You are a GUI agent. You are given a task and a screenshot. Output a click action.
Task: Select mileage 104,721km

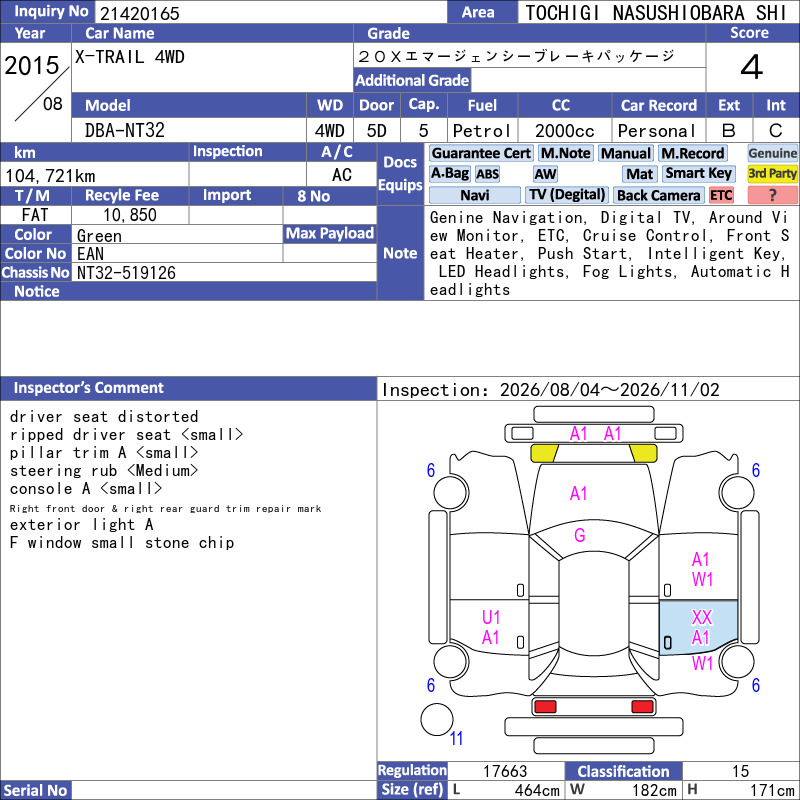tap(50, 176)
